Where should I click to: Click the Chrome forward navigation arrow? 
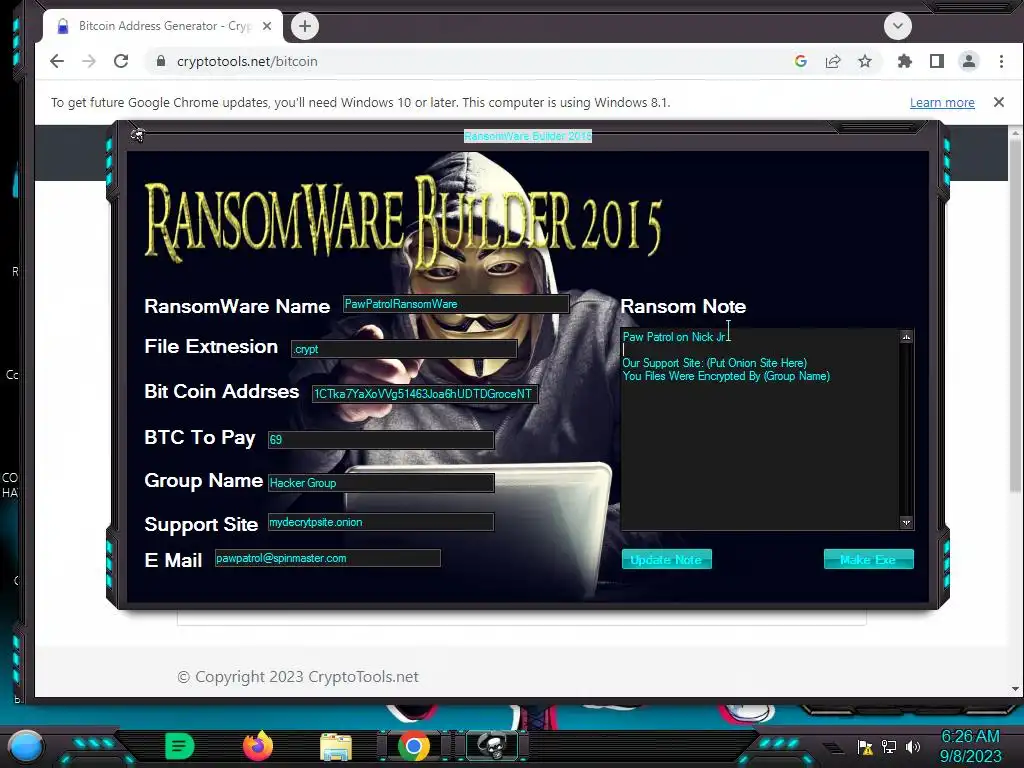89,61
